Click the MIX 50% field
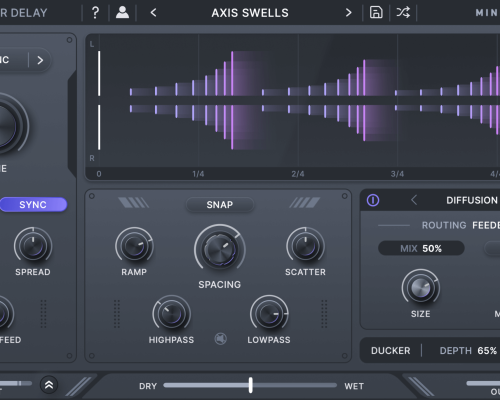Viewport: 500px width, 400px height. (x=421, y=248)
